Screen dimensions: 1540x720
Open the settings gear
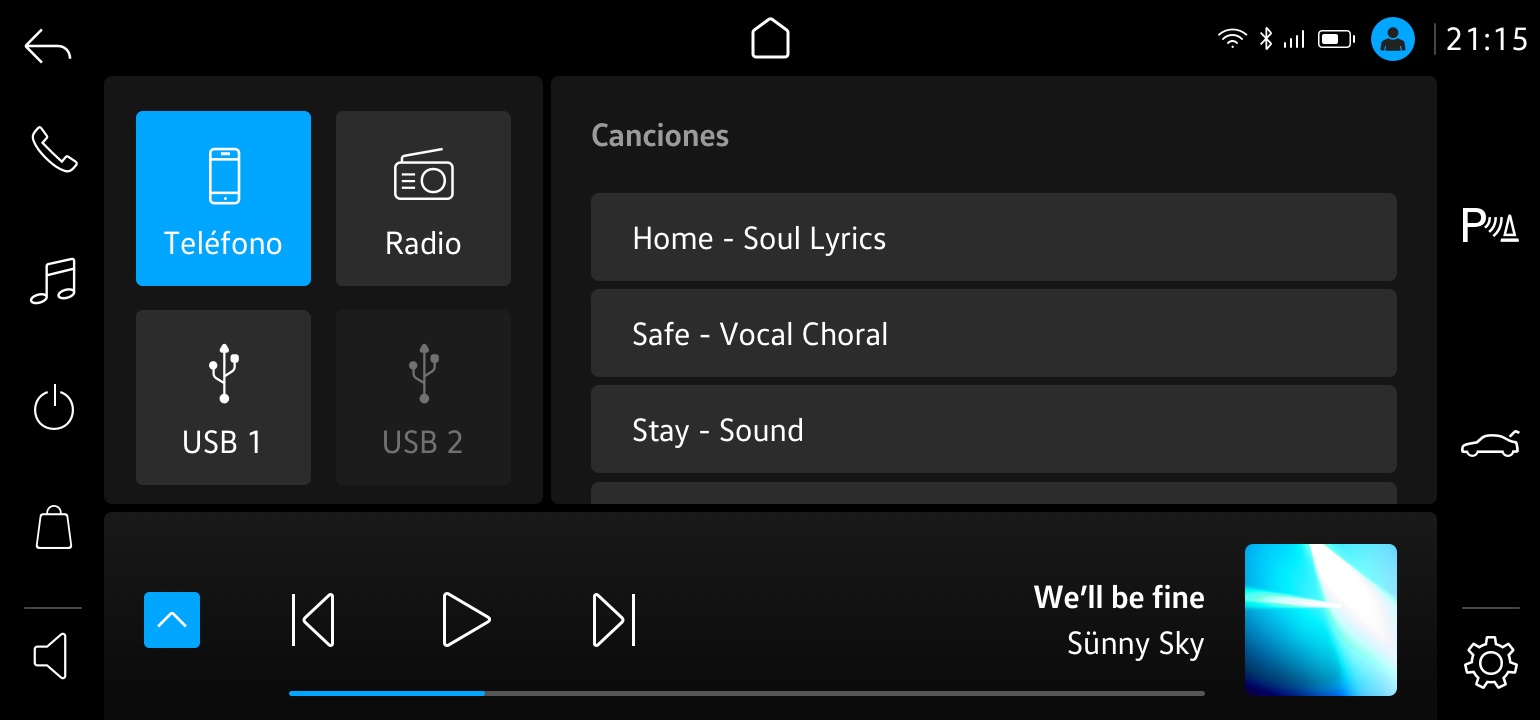point(1489,661)
